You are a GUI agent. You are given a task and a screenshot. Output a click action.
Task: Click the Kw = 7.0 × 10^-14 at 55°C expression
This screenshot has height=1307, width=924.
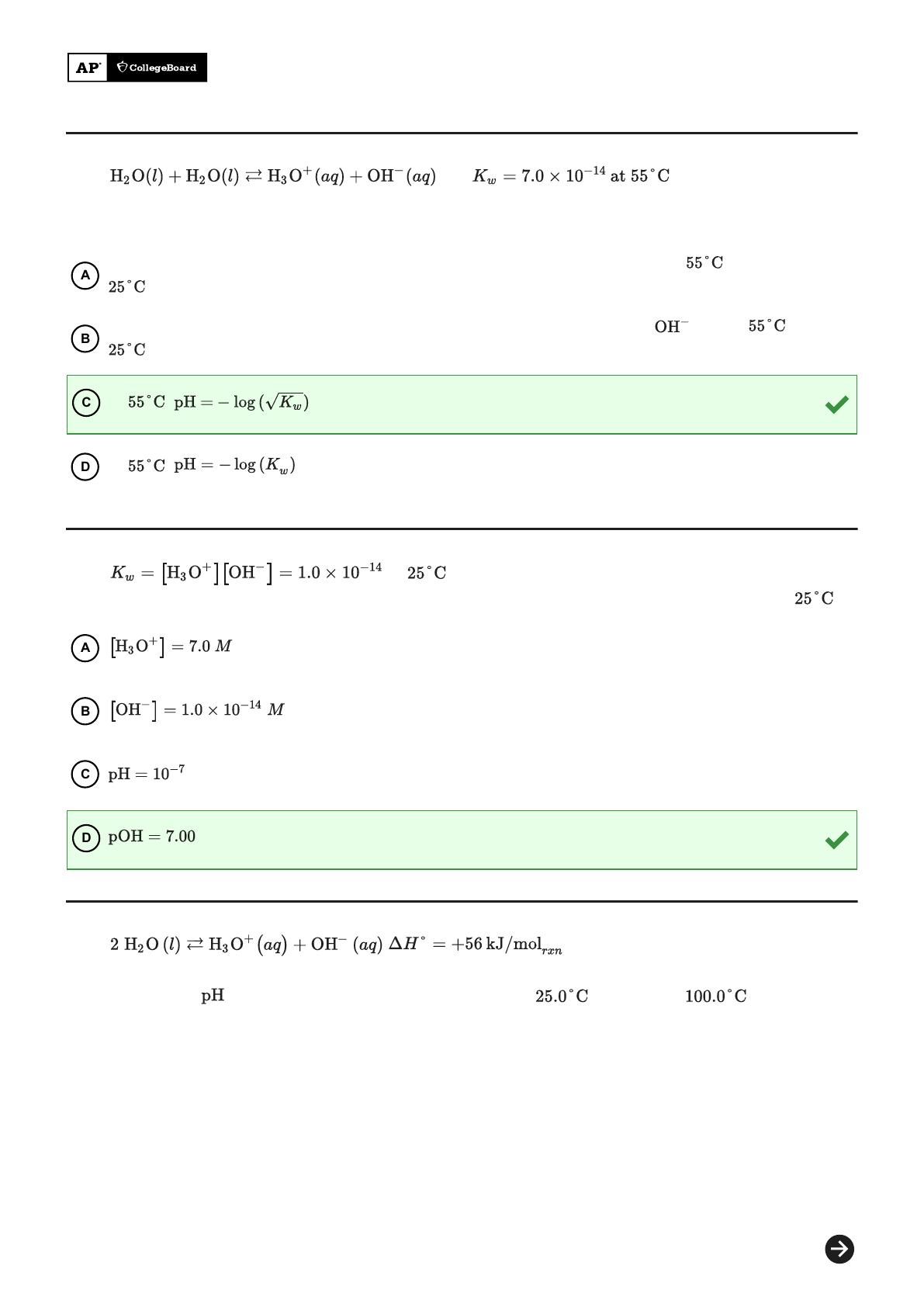tap(571, 175)
